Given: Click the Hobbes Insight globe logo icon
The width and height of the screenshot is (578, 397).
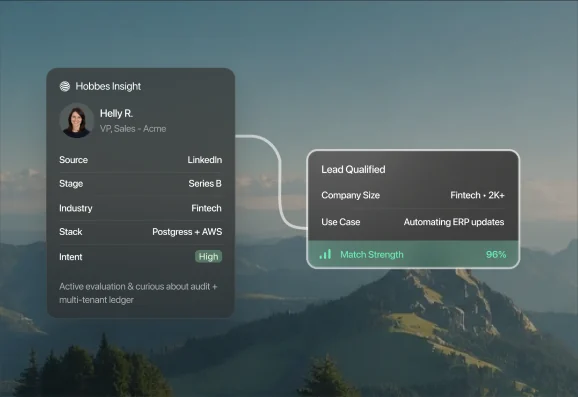Looking at the screenshot, I should tap(65, 86).
